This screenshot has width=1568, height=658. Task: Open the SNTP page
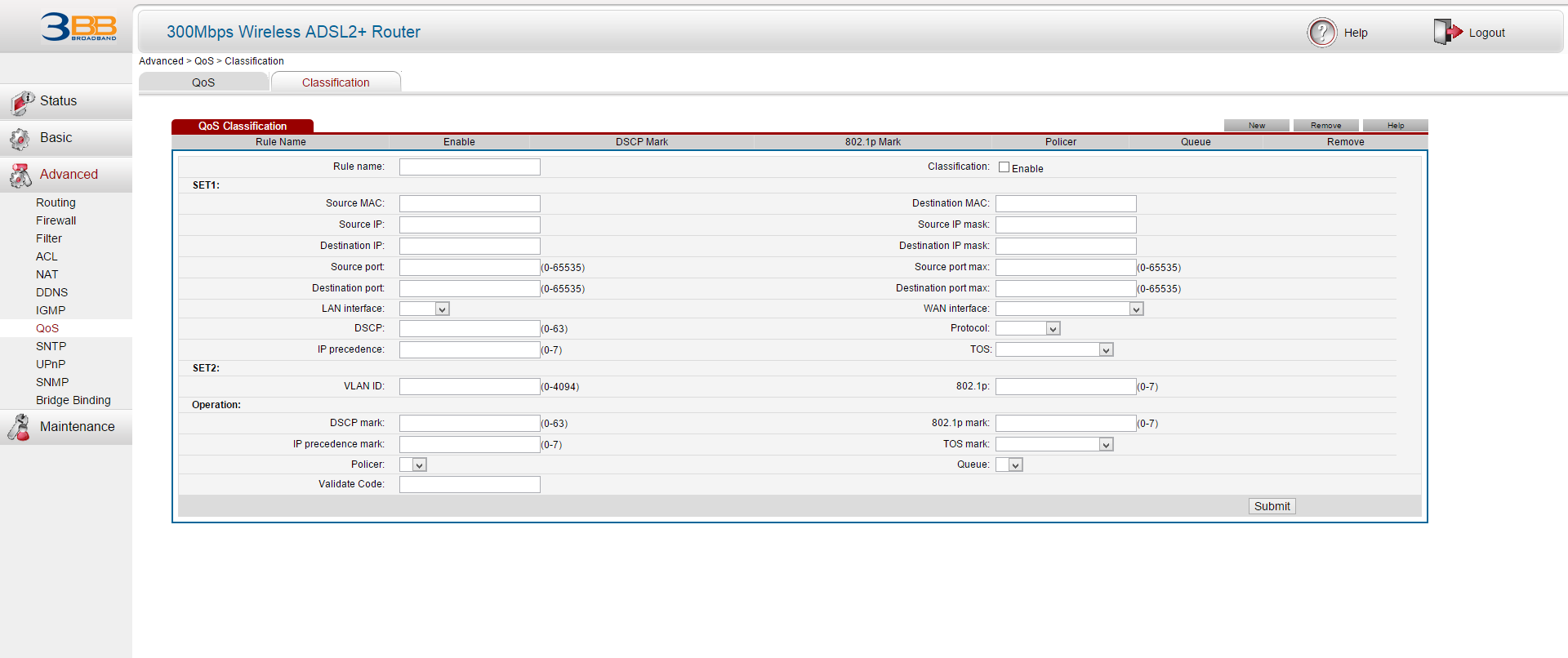click(x=51, y=346)
